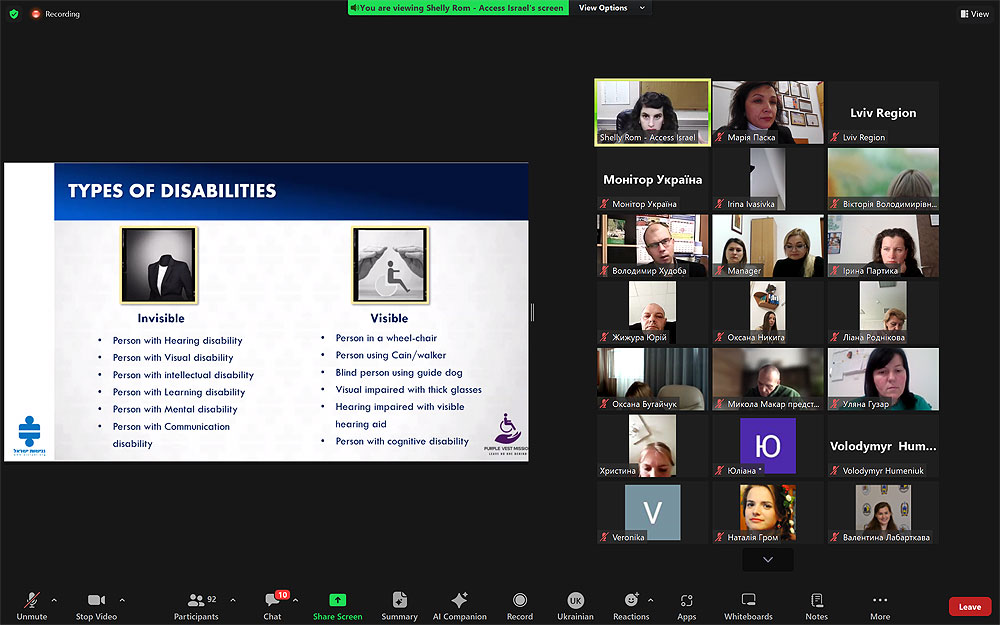This screenshot has width=1000, height=625.
Task: Select Оксана Никига's video tile
Action: click(768, 312)
